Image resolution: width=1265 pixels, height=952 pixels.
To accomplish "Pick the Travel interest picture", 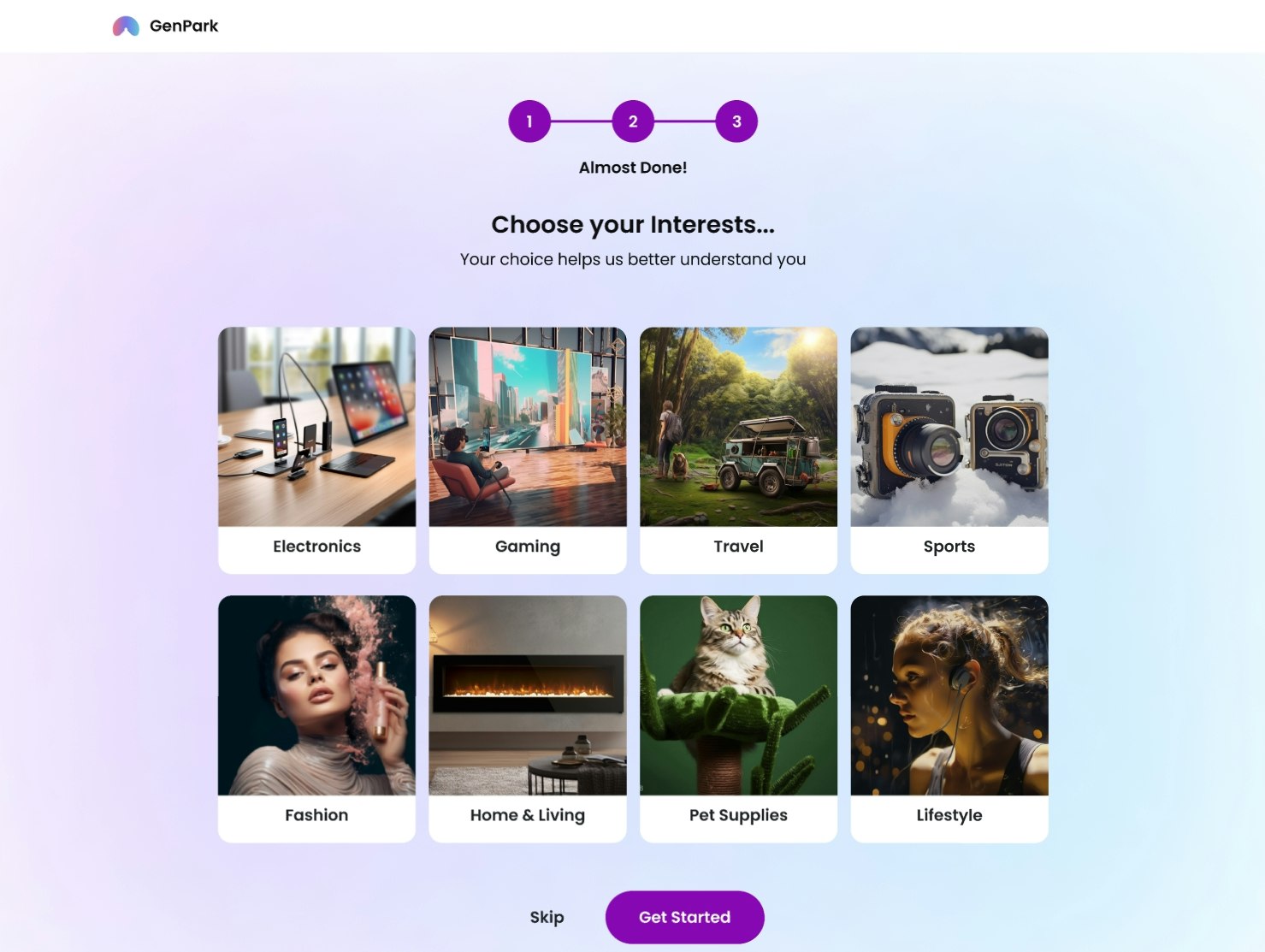I will pyautogui.click(x=739, y=427).
